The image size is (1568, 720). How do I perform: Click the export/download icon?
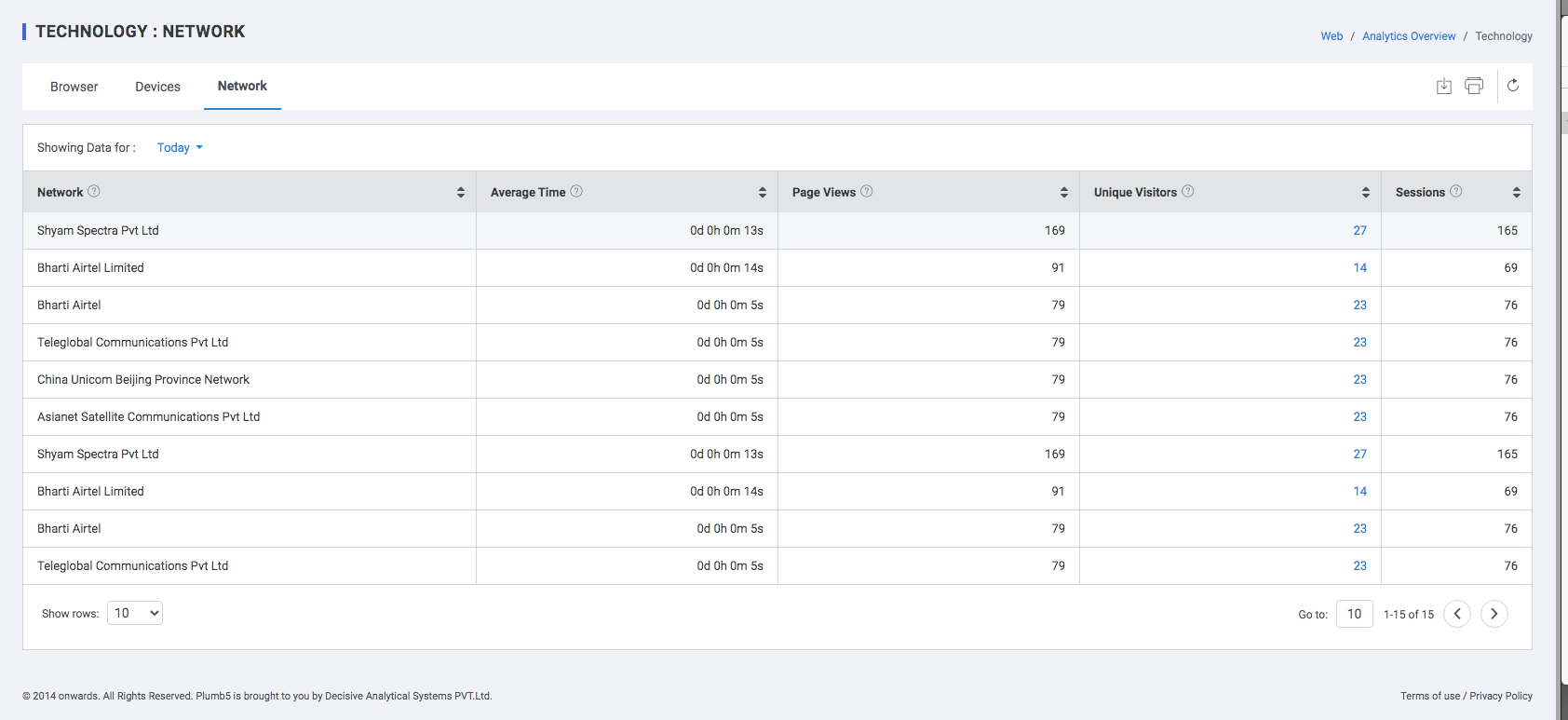pos(1443,86)
